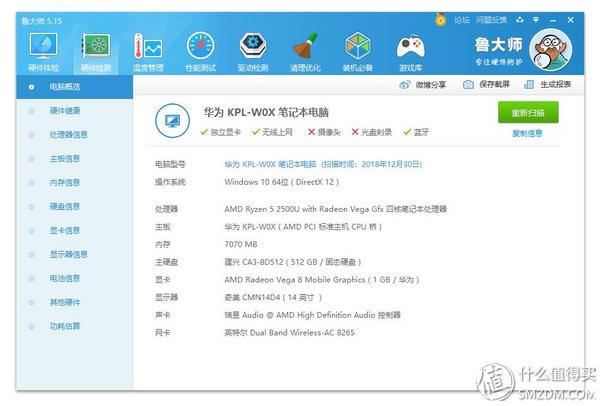Click 光盘刻录 cross indicator
The height and width of the screenshot is (406, 600).
coord(372,132)
